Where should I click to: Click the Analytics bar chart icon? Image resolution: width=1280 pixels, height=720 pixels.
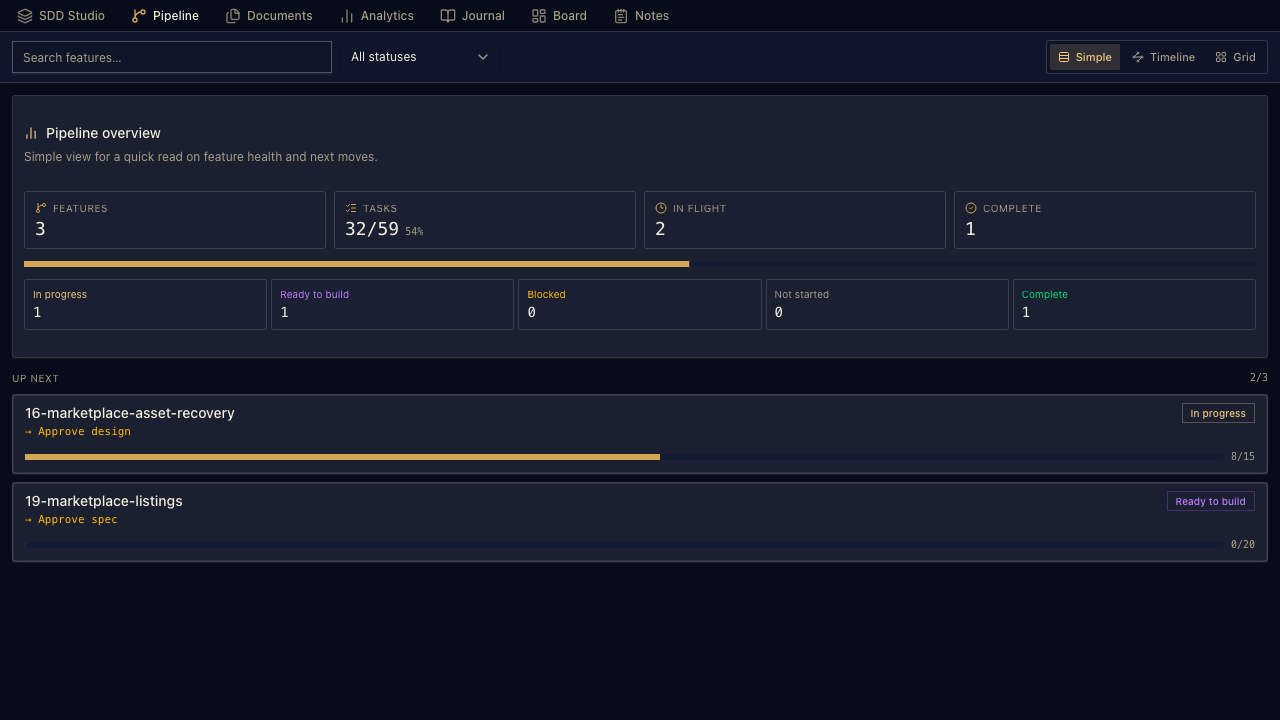coord(347,16)
